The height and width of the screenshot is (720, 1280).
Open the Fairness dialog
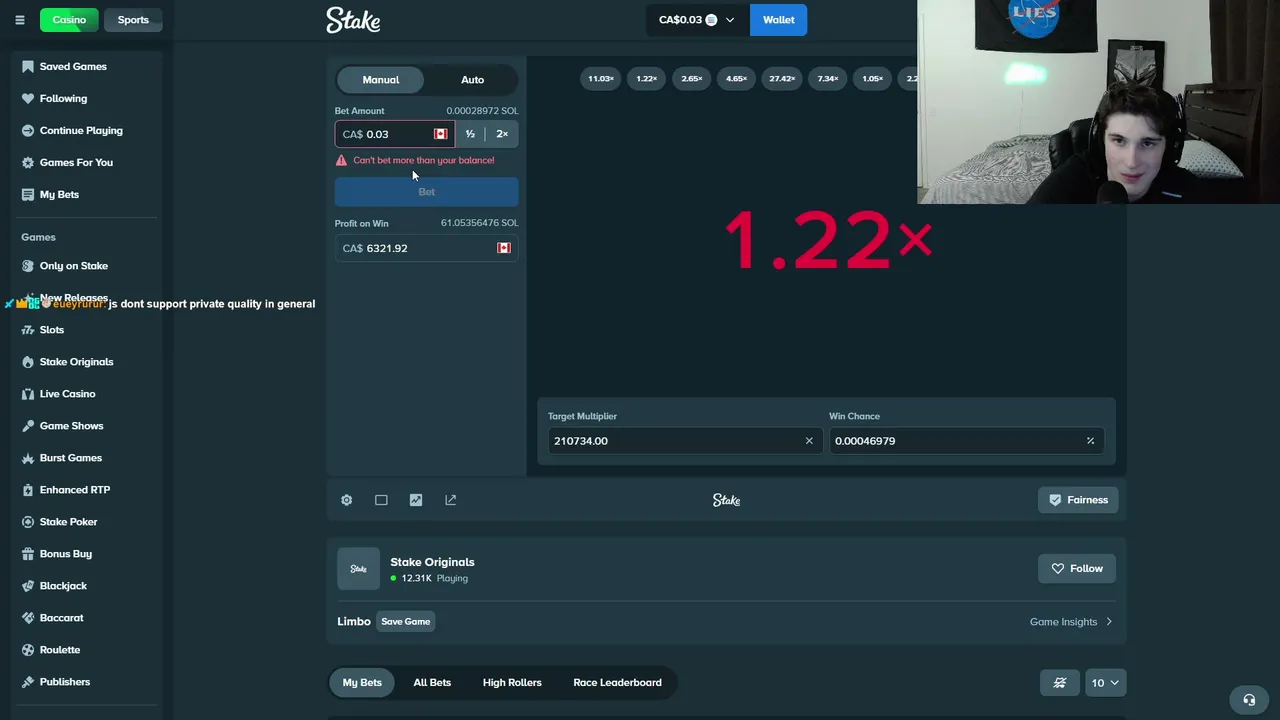click(x=1078, y=500)
